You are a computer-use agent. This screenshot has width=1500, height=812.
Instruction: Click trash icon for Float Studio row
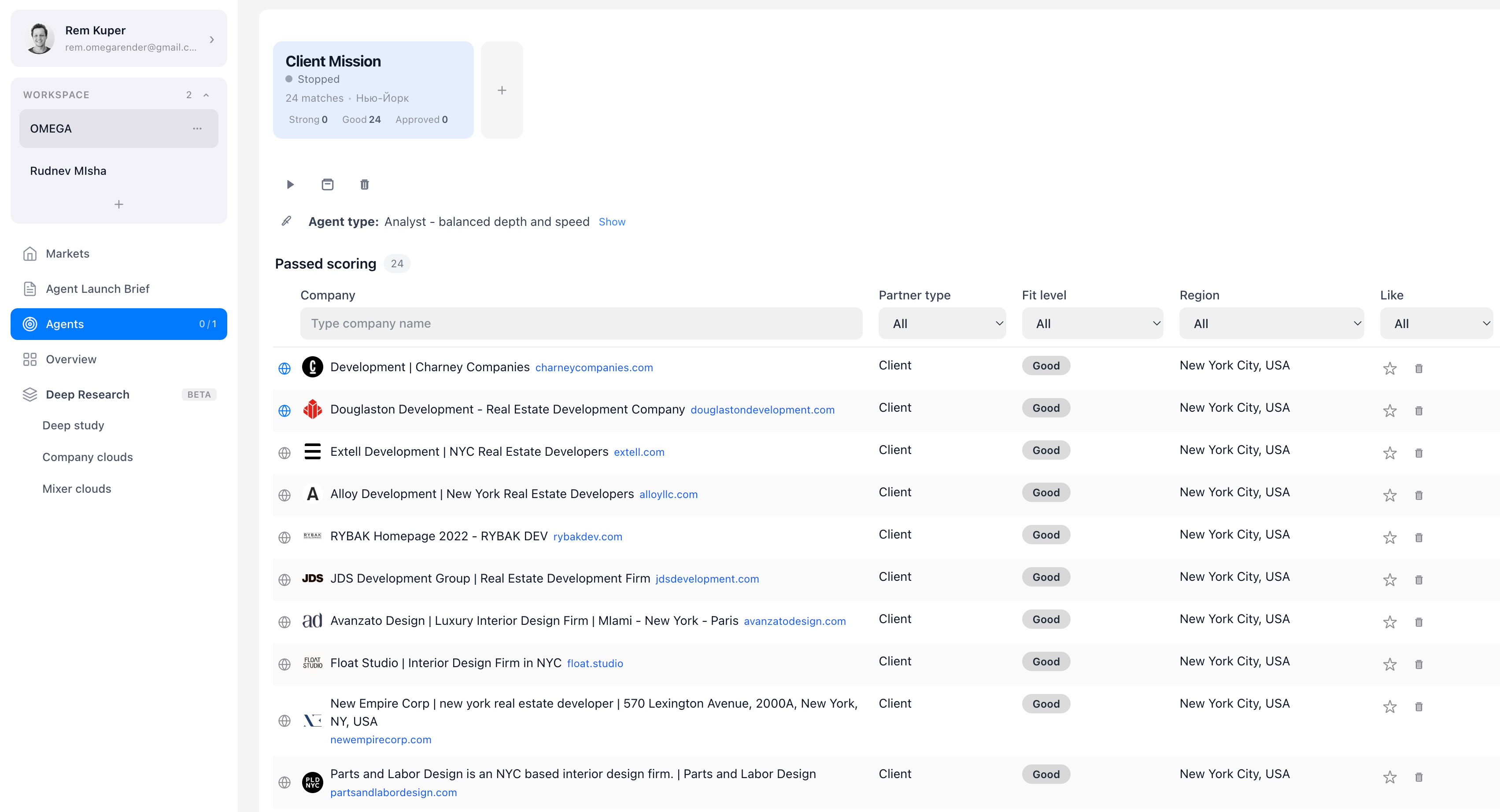click(x=1419, y=664)
